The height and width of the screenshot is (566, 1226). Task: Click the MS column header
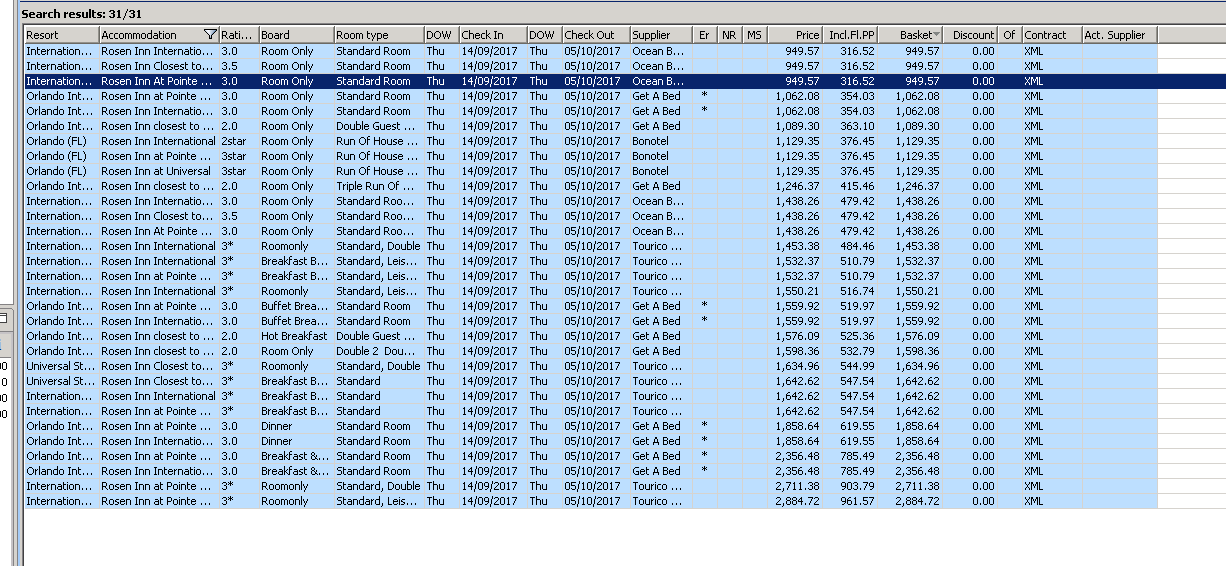tap(754, 35)
